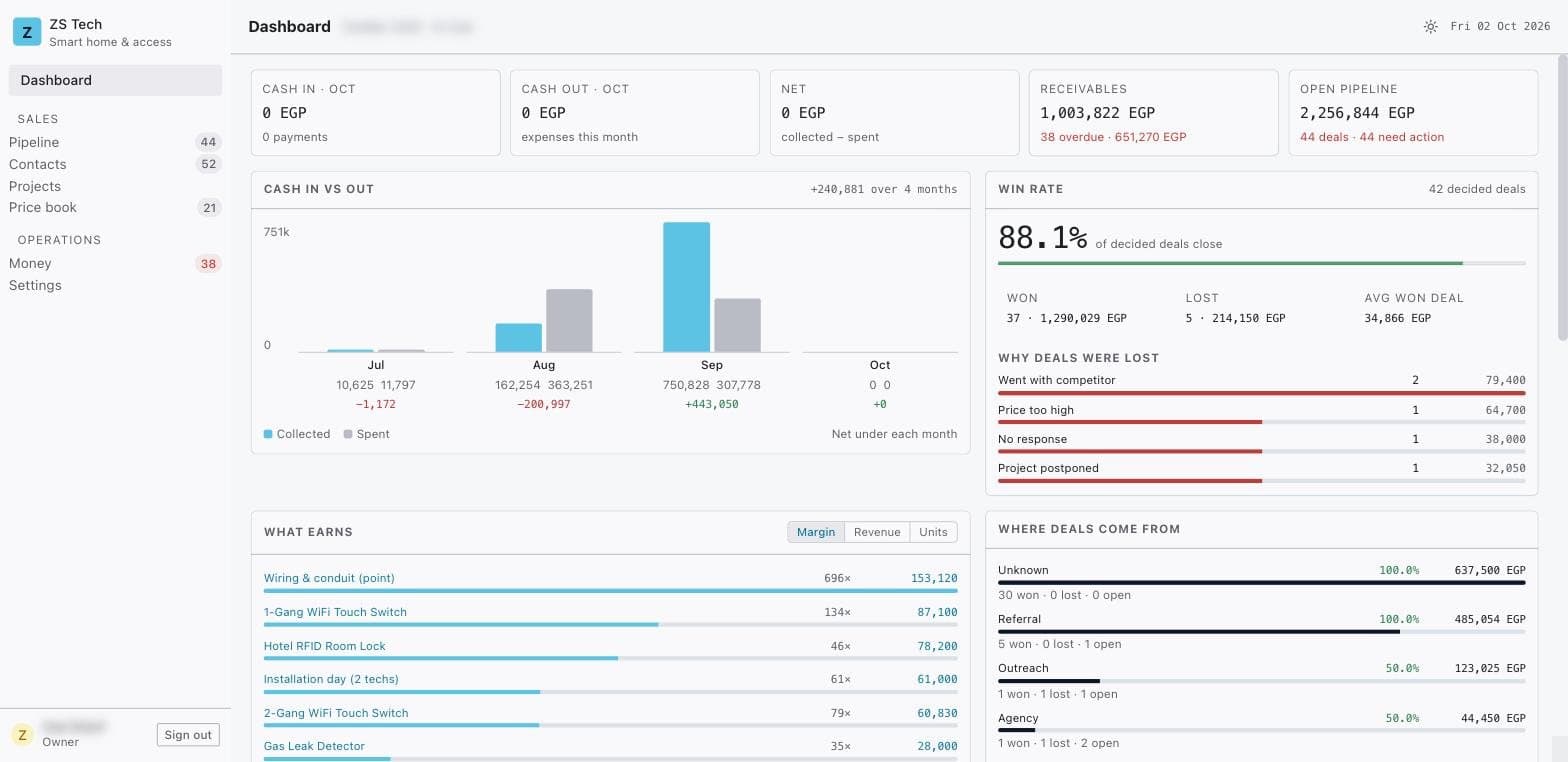Click the Cash In Oct card

[x=375, y=112]
